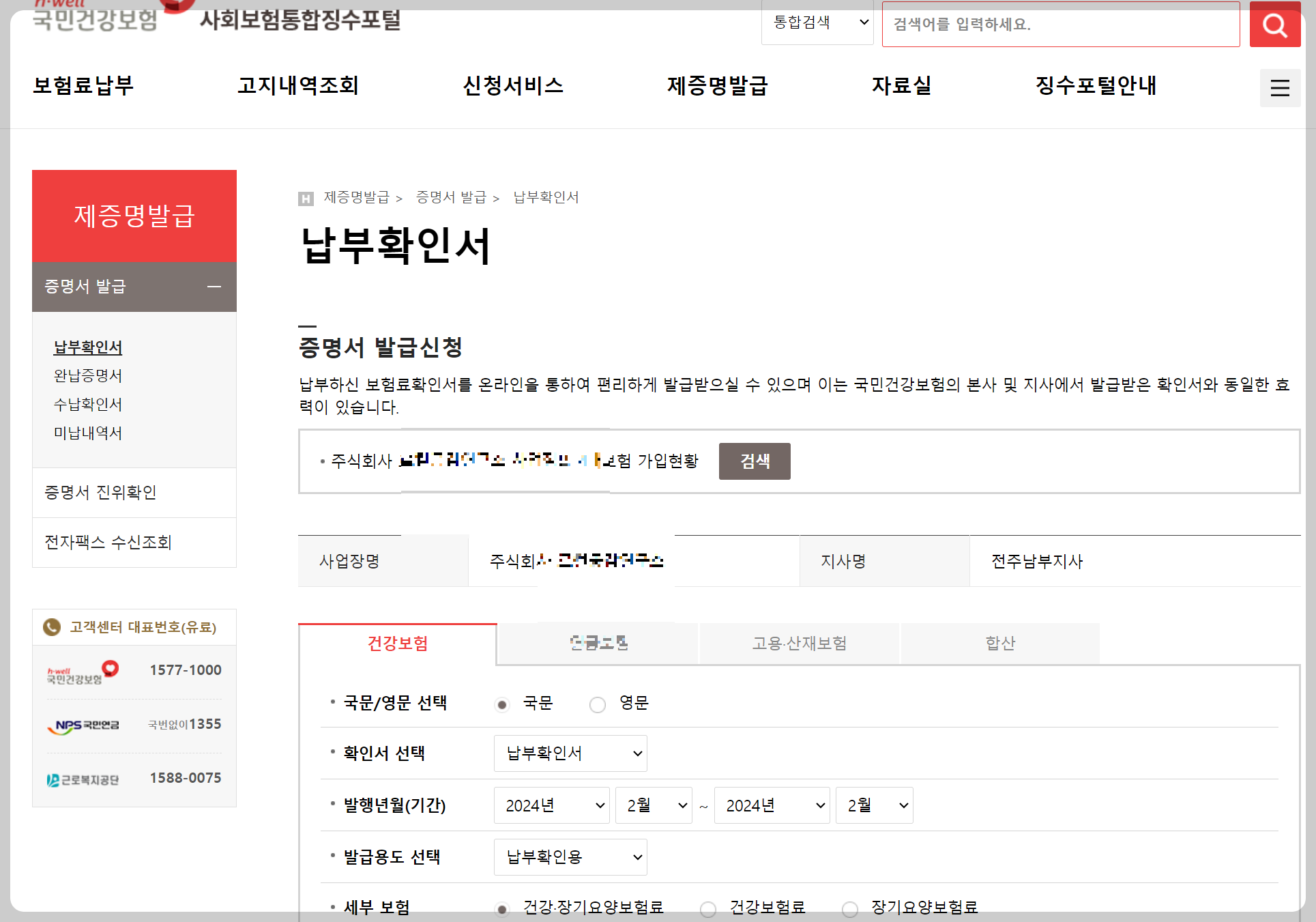Viewport: 1316px width, 922px height.
Task: Open the 제증명발급 top menu
Action: click(717, 86)
